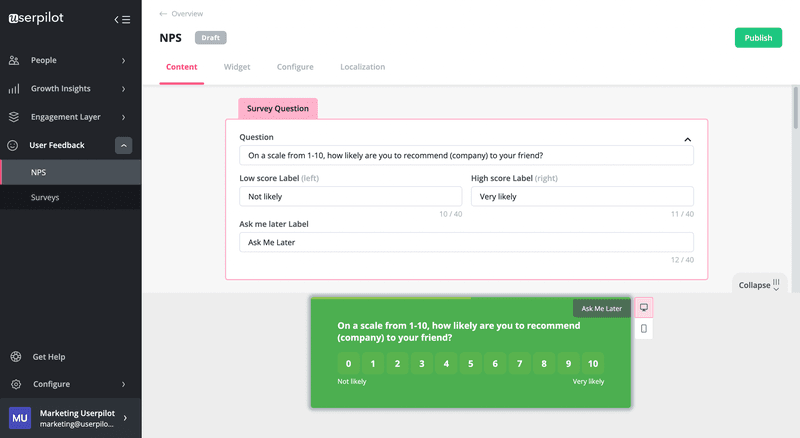This screenshot has height=438, width=800.
Task: Expand the Growth Insights chevron
Action: pyautogui.click(x=123, y=89)
